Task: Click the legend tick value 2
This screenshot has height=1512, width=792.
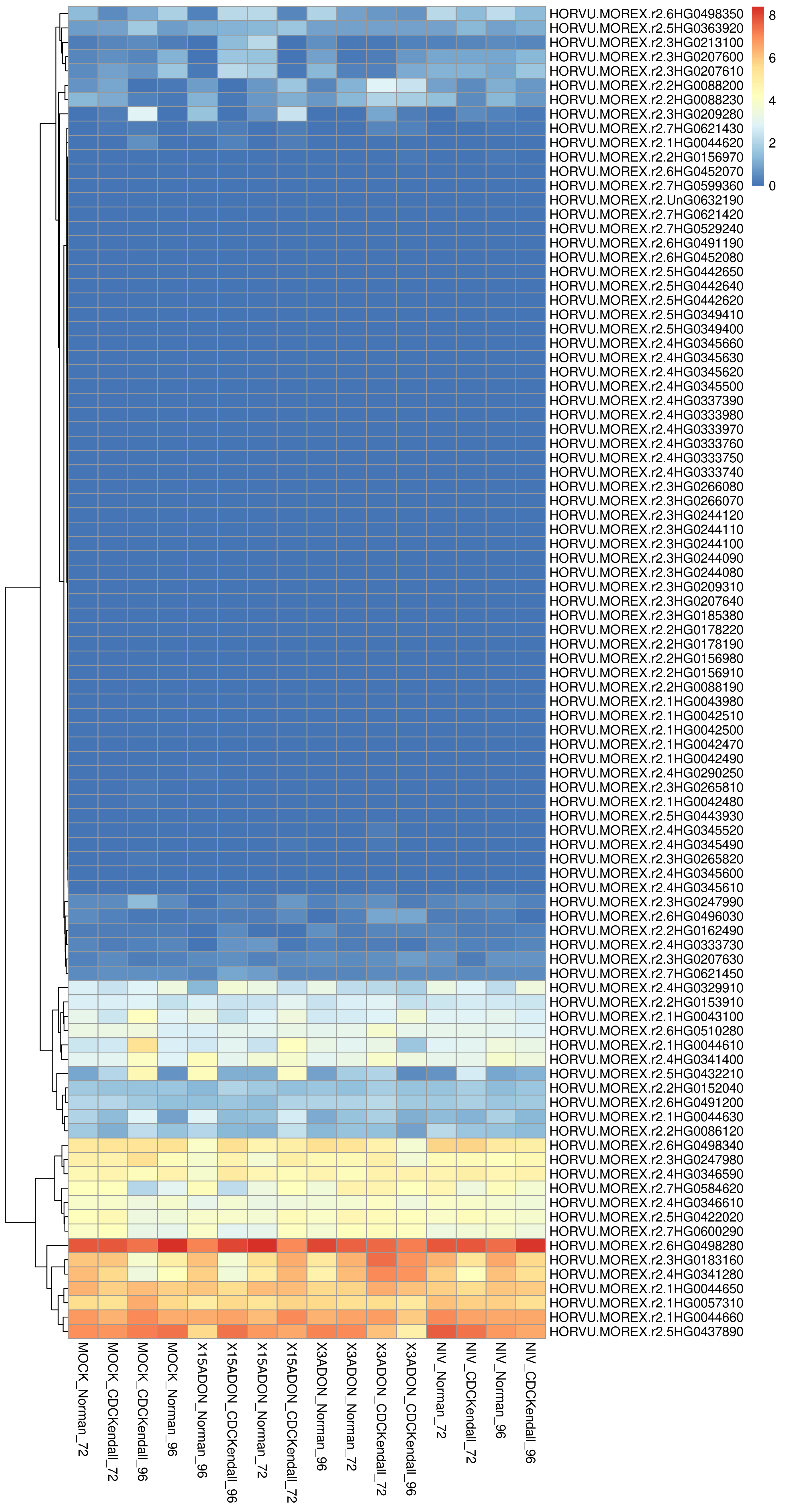Action: tap(772, 143)
